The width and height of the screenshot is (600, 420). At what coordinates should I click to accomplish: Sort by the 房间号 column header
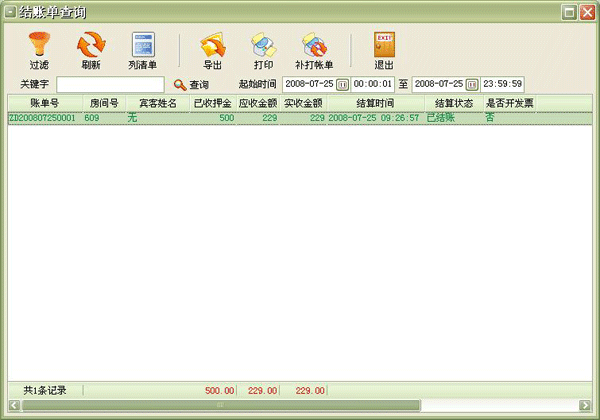click(x=104, y=103)
